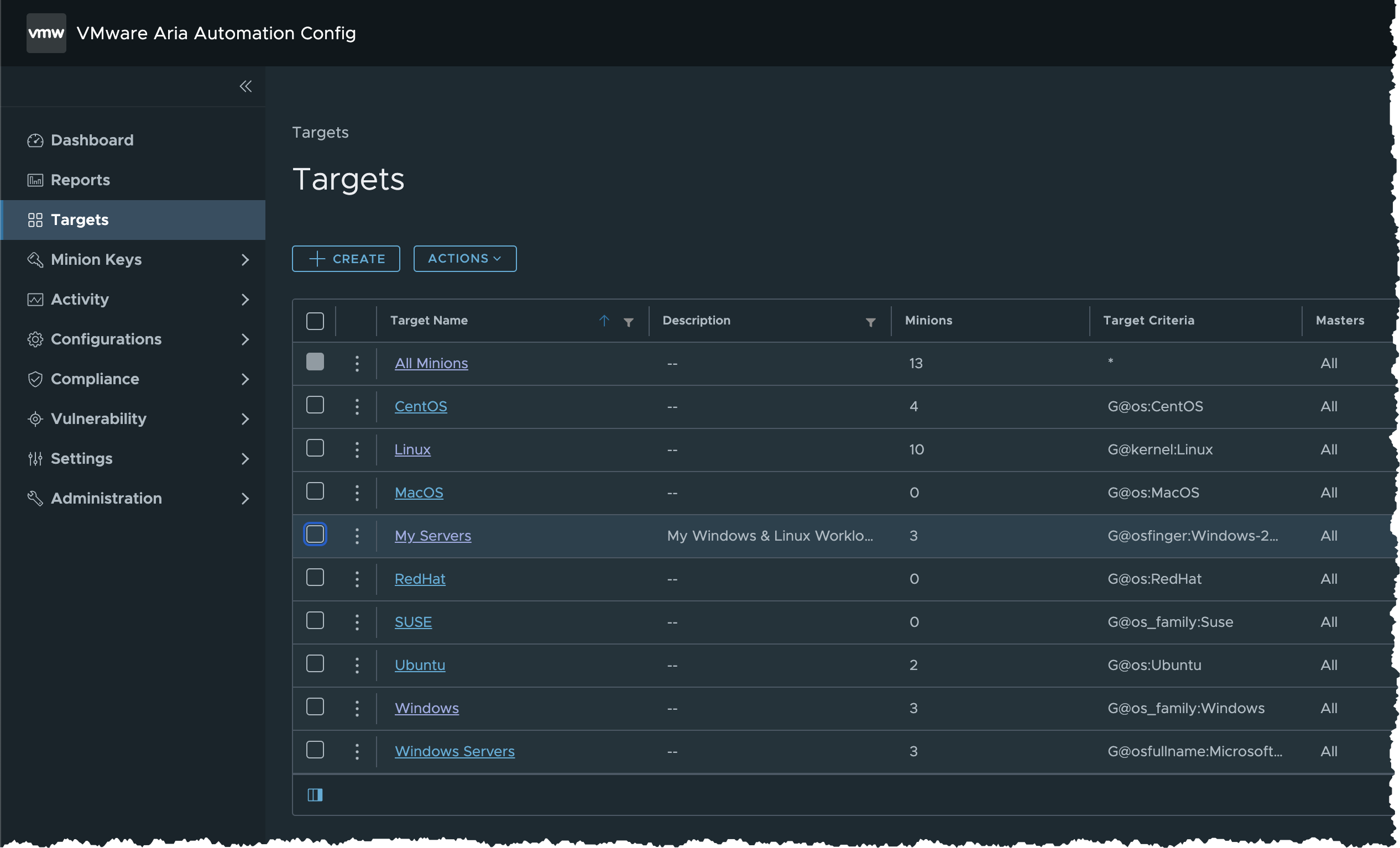
Task: Open row actions menu for RedHat
Action: (x=357, y=579)
